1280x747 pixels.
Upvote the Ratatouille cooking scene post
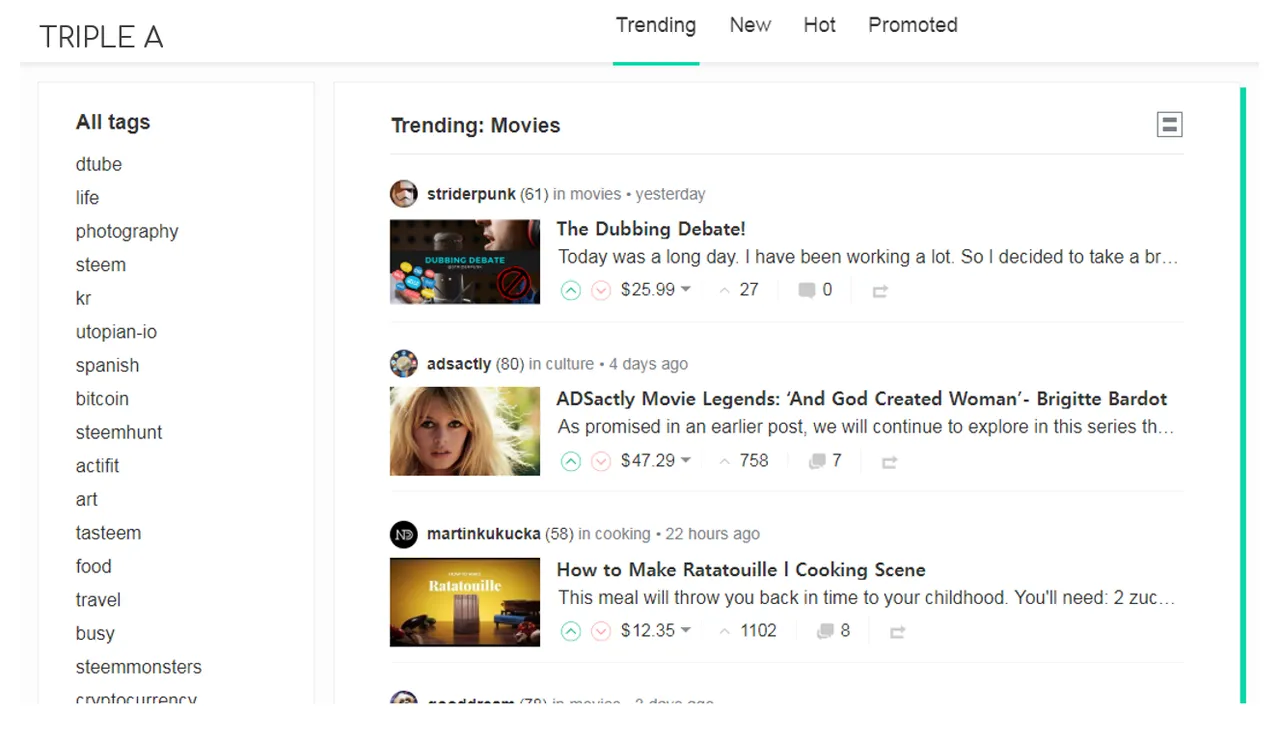(571, 631)
